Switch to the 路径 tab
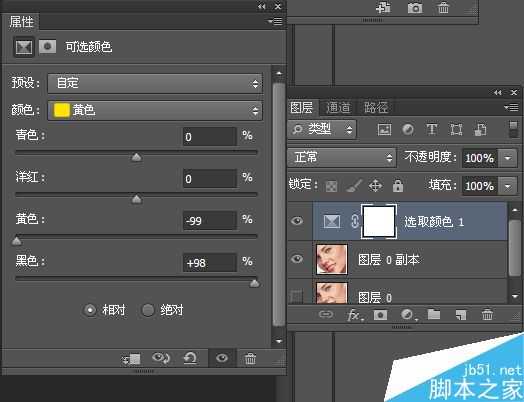The height and width of the screenshot is (402, 524). [x=376, y=108]
